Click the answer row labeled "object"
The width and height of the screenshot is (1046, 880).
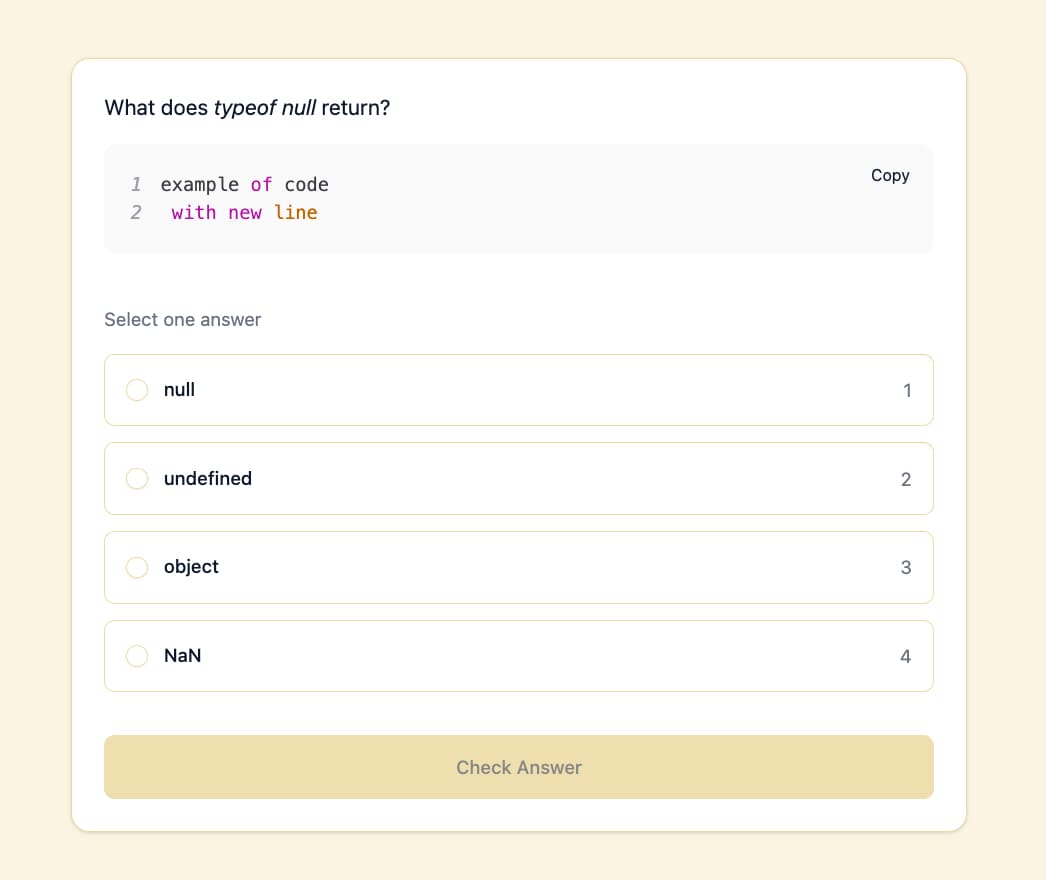click(x=519, y=567)
